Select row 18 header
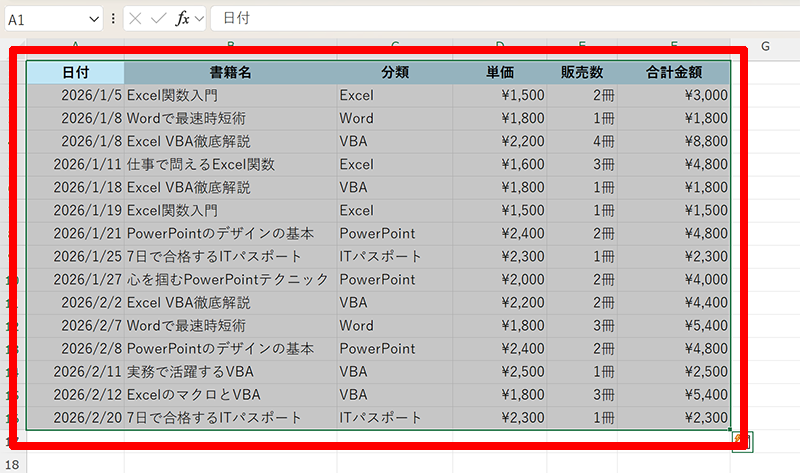 tap(11, 464)
